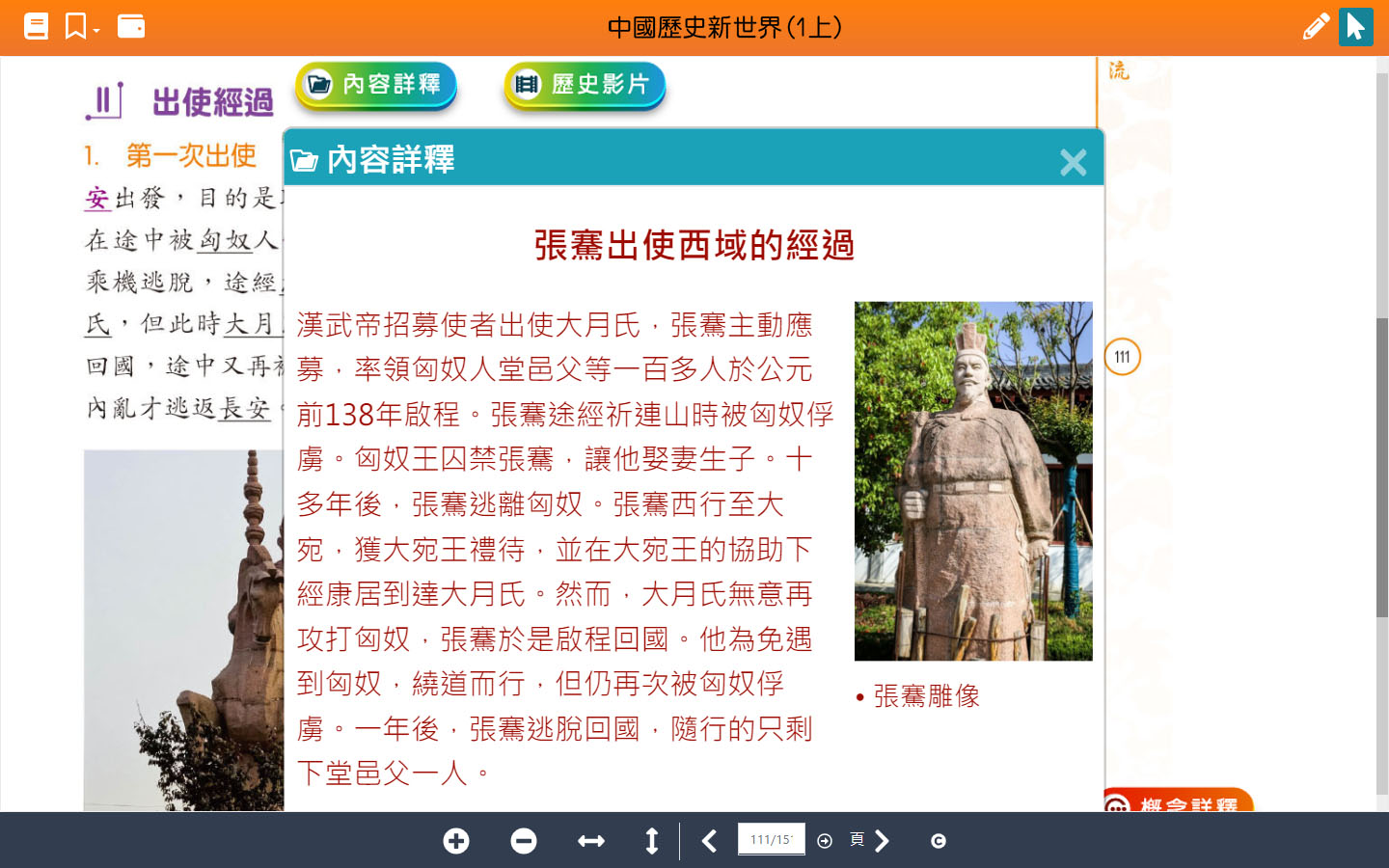This screenshot has height=868, width=1389.
Task: Go to the previous page
Action: (710, 841)
